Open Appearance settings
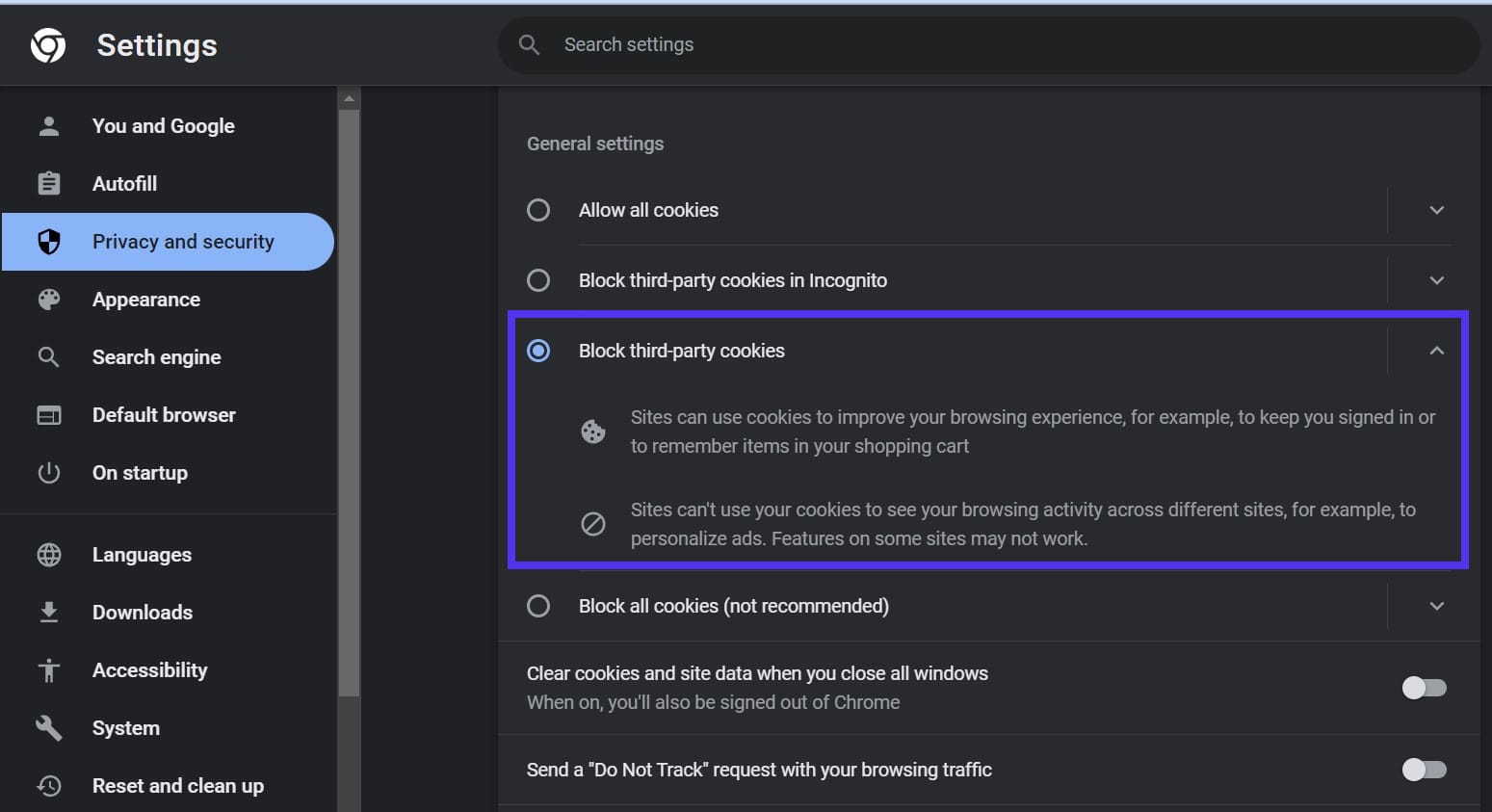This screenshot has height=812, width=1492. click(x=168, y=300)
